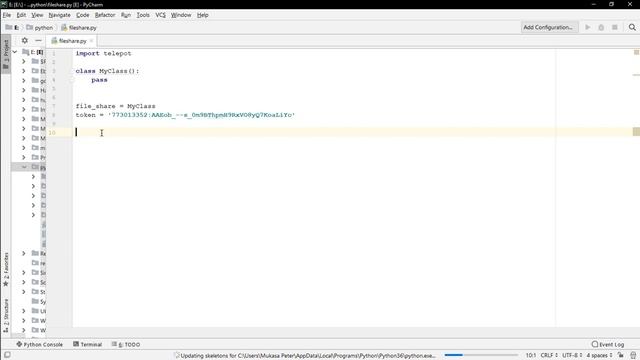Collapse the E: root node in project tree
This screenshot has height=360, width=640.
pyautogui.click(x=15, y=52)
